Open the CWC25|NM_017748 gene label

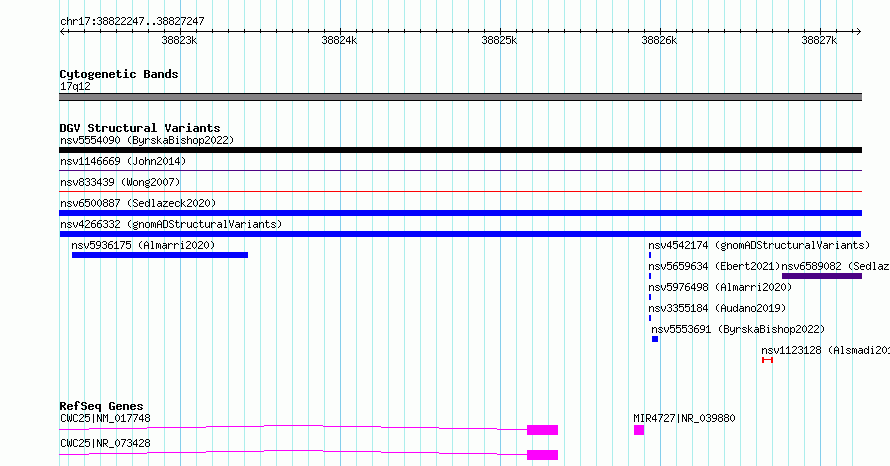(x=105, y=418)
